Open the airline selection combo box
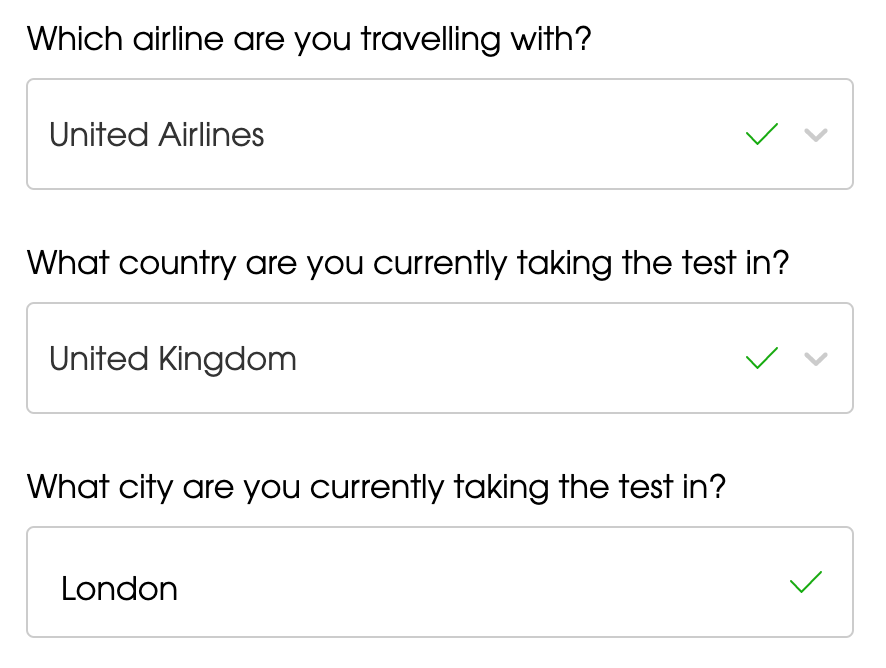 pos(440,135)
